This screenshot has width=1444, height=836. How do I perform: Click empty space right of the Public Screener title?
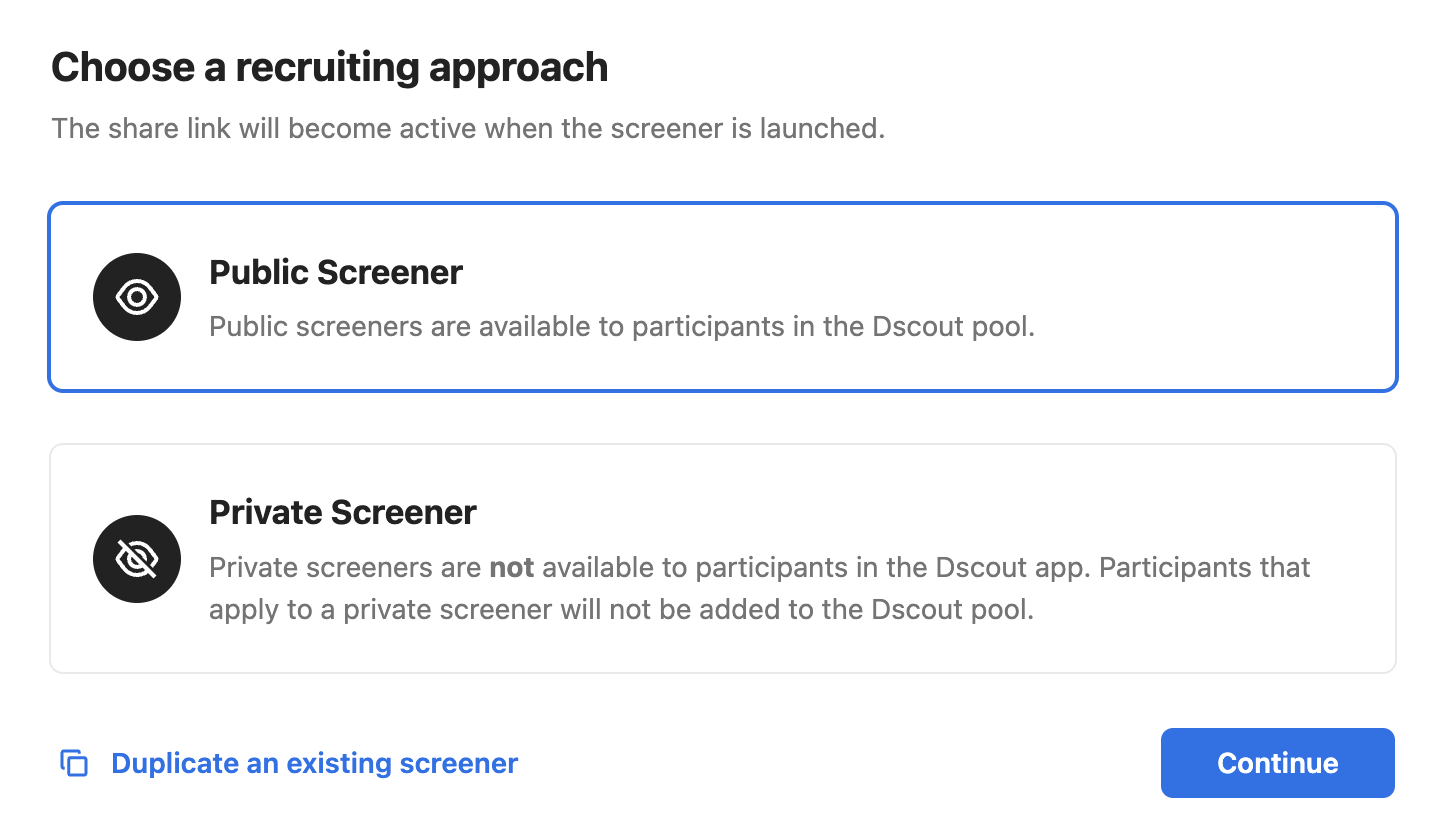(x=900, y=272)
